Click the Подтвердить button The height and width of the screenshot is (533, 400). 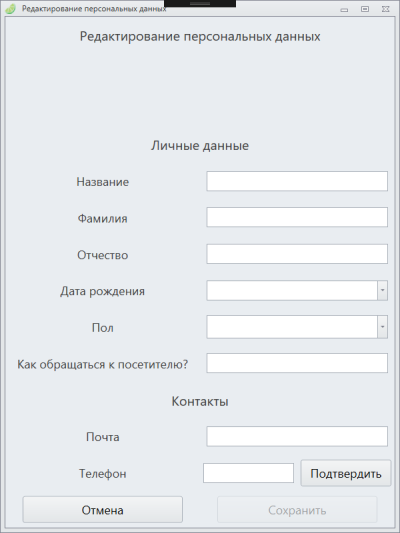coord(346,473)
